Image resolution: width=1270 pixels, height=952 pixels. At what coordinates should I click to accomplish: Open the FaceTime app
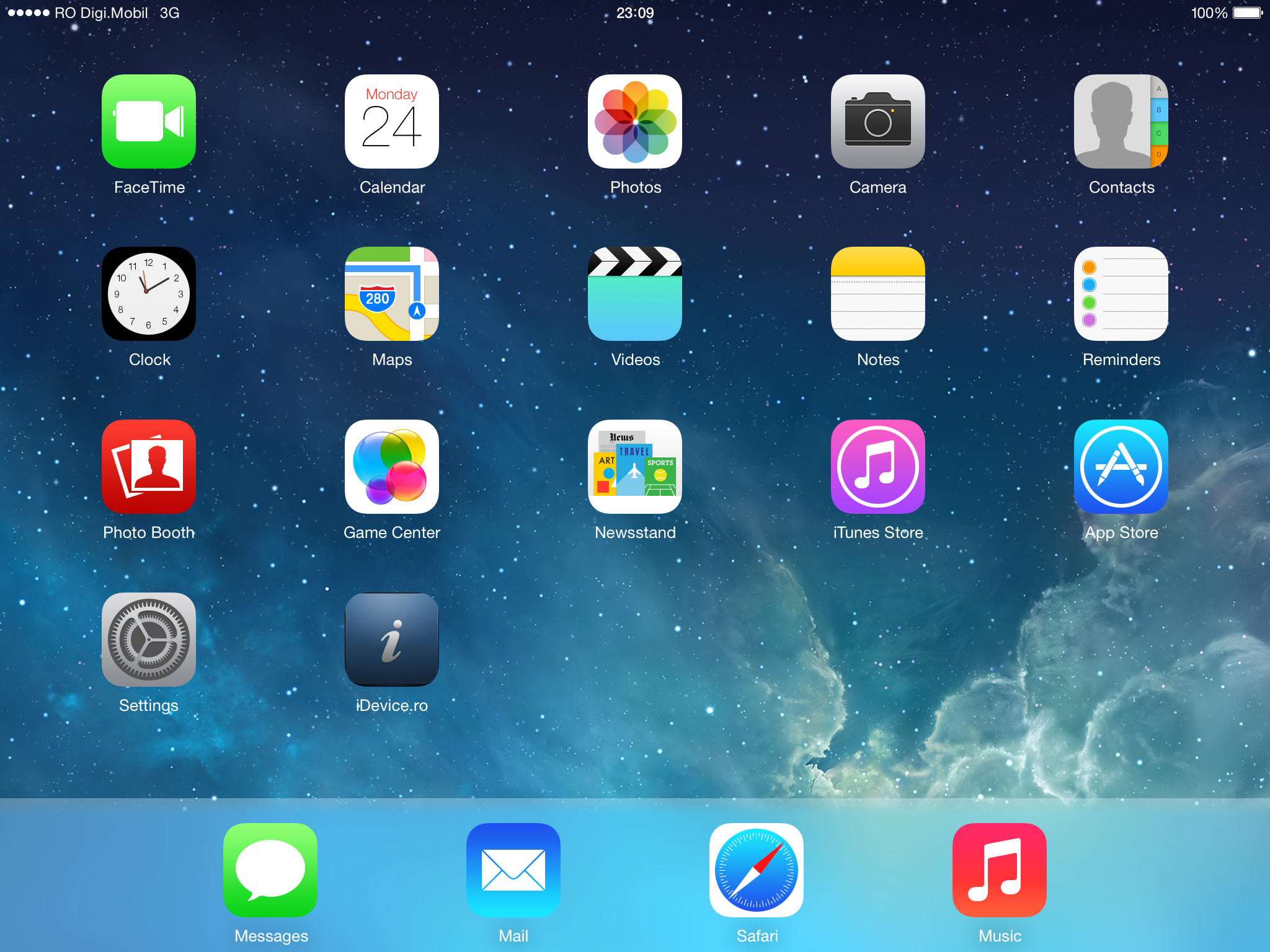click(149, 121)
